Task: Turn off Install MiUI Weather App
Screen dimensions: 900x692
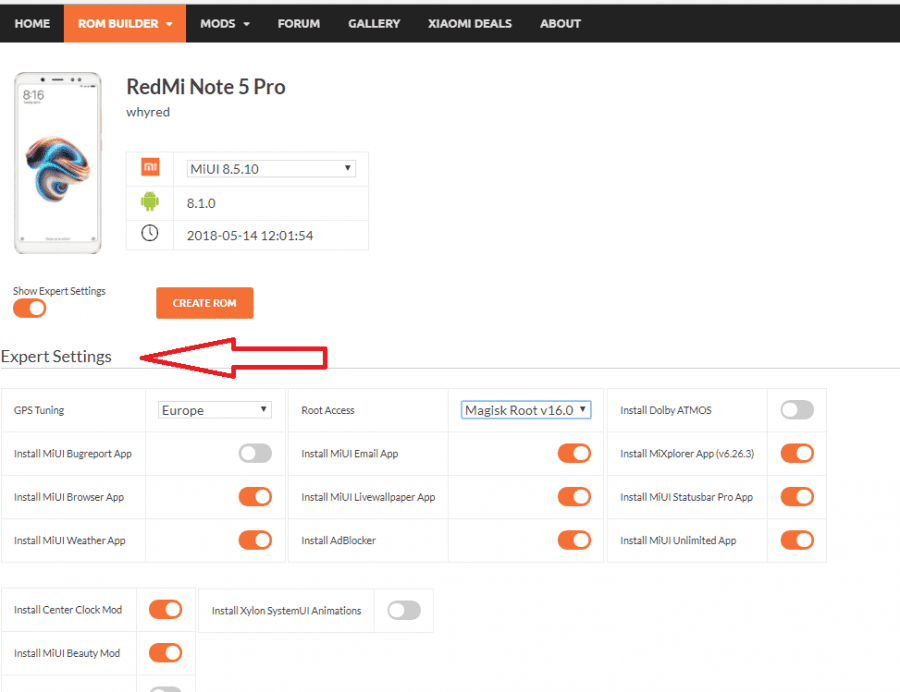Action: [x=255, y=540]
